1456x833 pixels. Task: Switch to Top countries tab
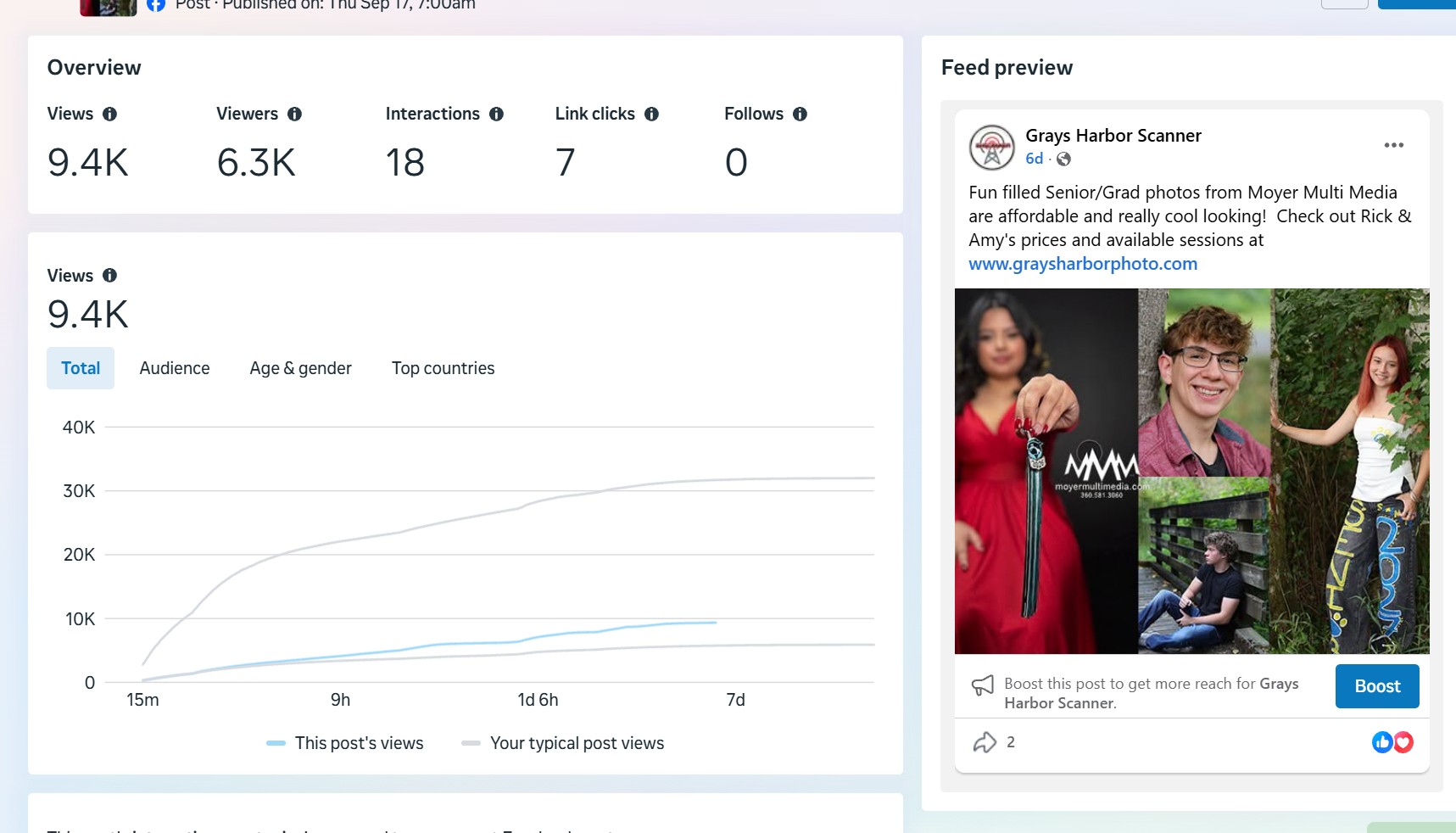tap(443, 368)
